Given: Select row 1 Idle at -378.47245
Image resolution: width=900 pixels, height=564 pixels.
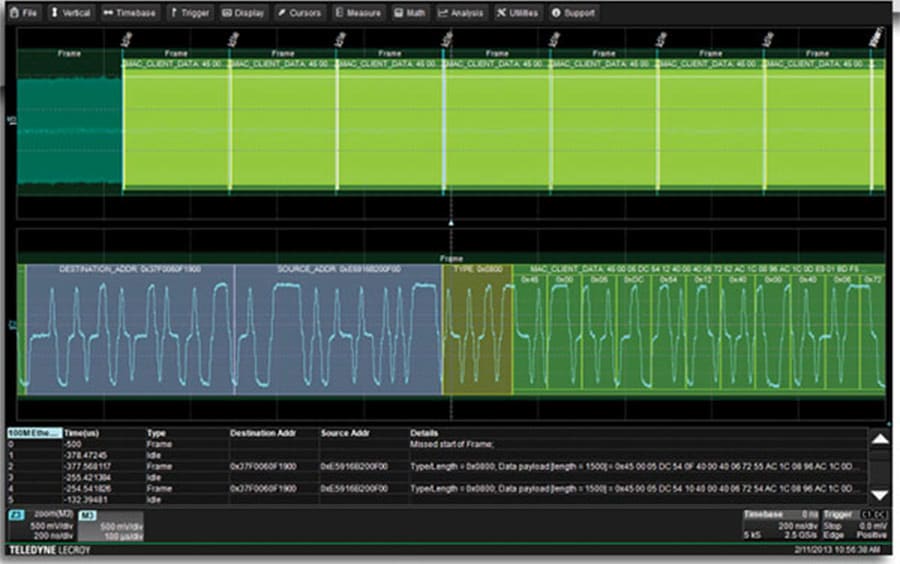Looking at the screenshot, I should [x=436, y=455].
